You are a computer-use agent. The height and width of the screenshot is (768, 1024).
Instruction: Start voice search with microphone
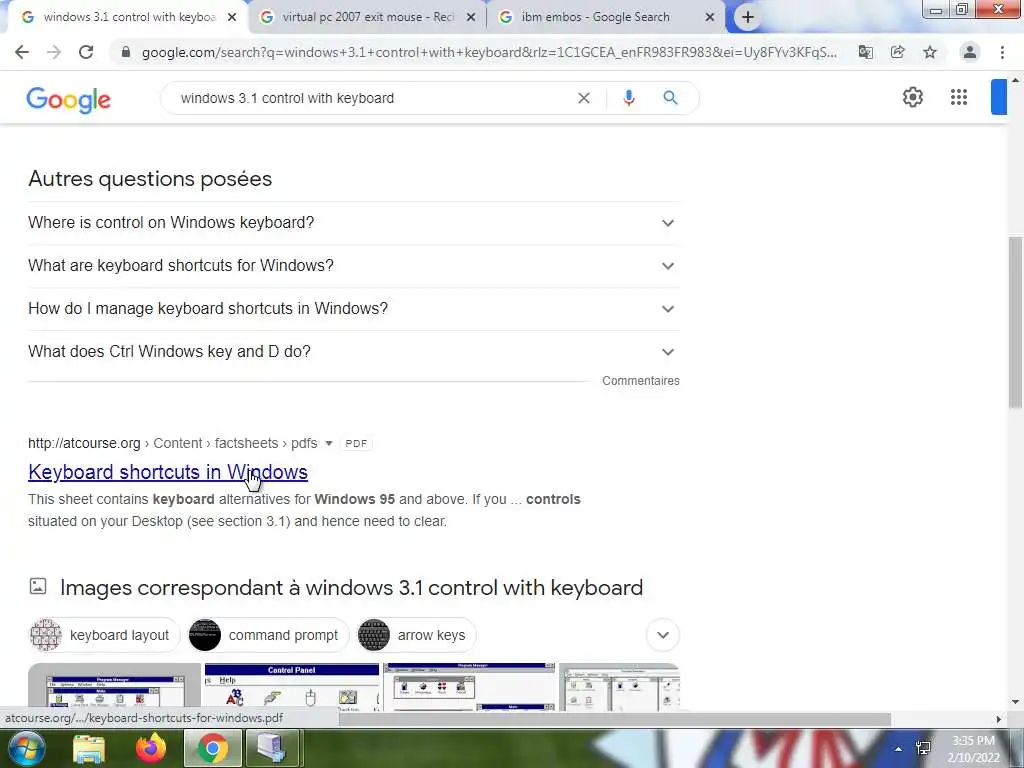pos(628,98)
